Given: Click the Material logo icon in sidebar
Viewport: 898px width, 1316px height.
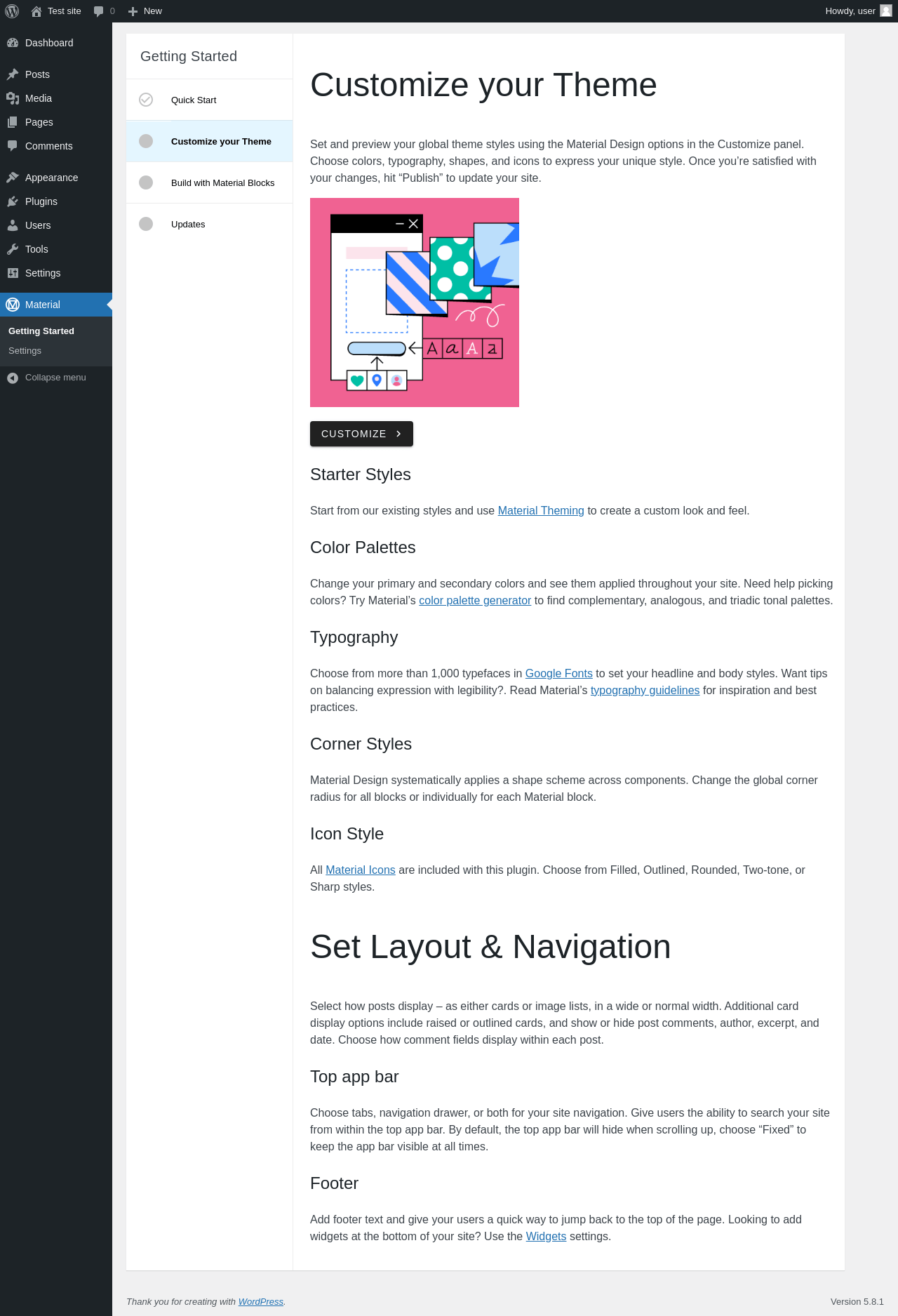Looking at the screenshot, I should point(13,305).
